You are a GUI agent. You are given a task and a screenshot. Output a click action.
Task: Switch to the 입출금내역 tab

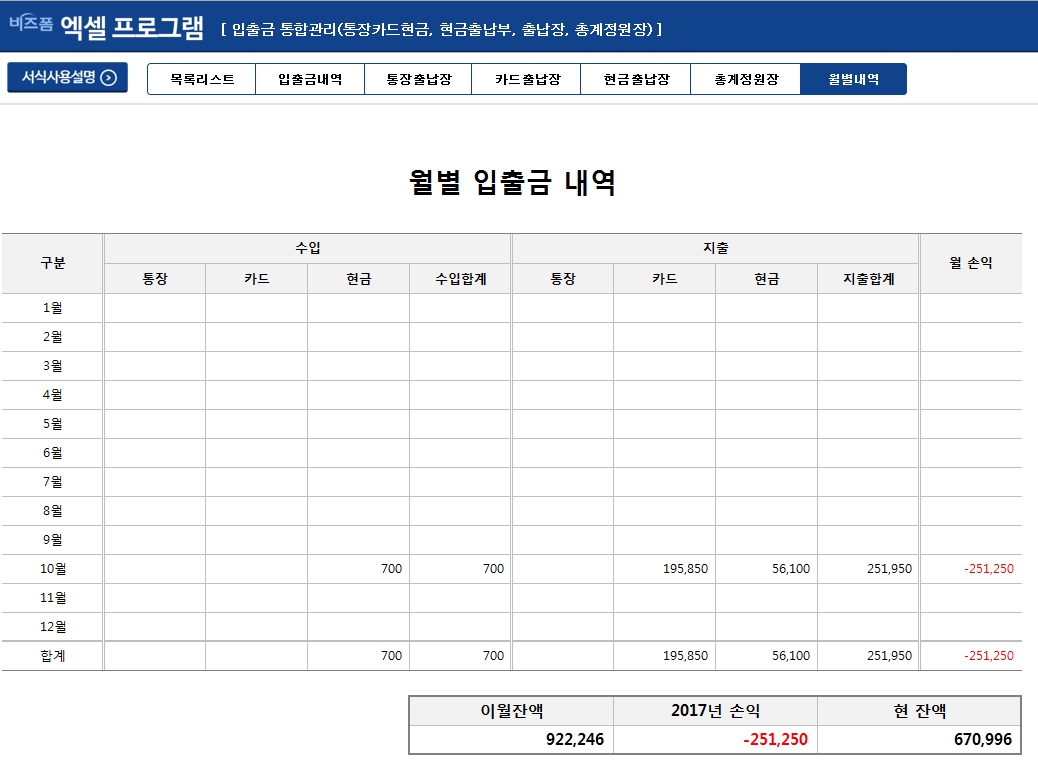click(310, 79)
